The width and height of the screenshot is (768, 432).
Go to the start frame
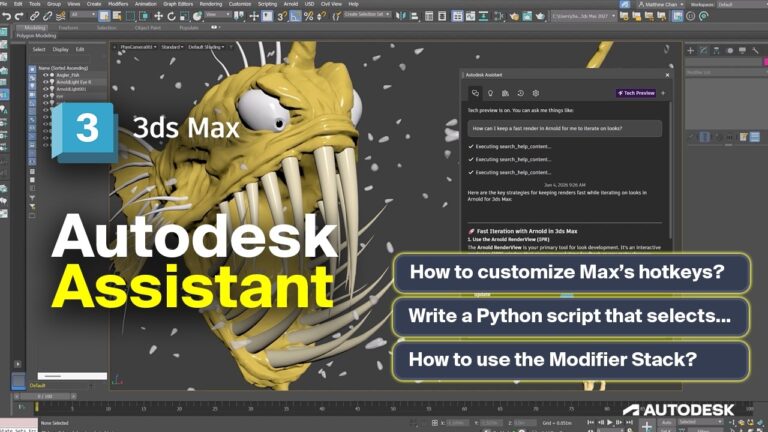[591, 422]
